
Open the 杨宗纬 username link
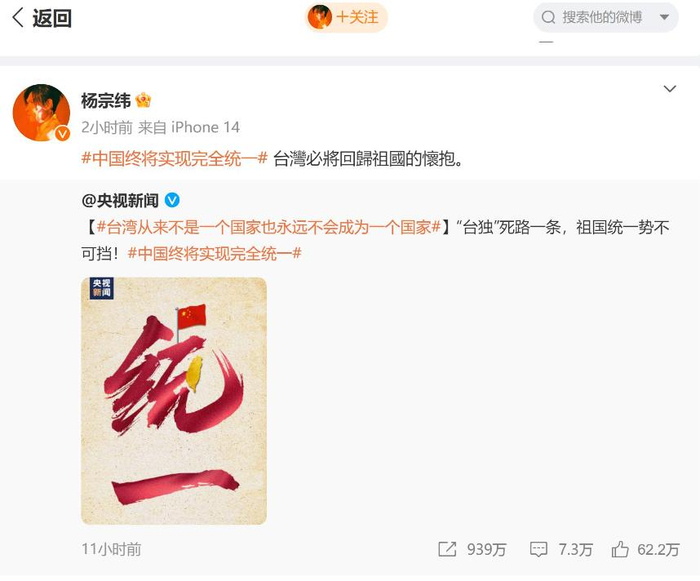(106, 100)
